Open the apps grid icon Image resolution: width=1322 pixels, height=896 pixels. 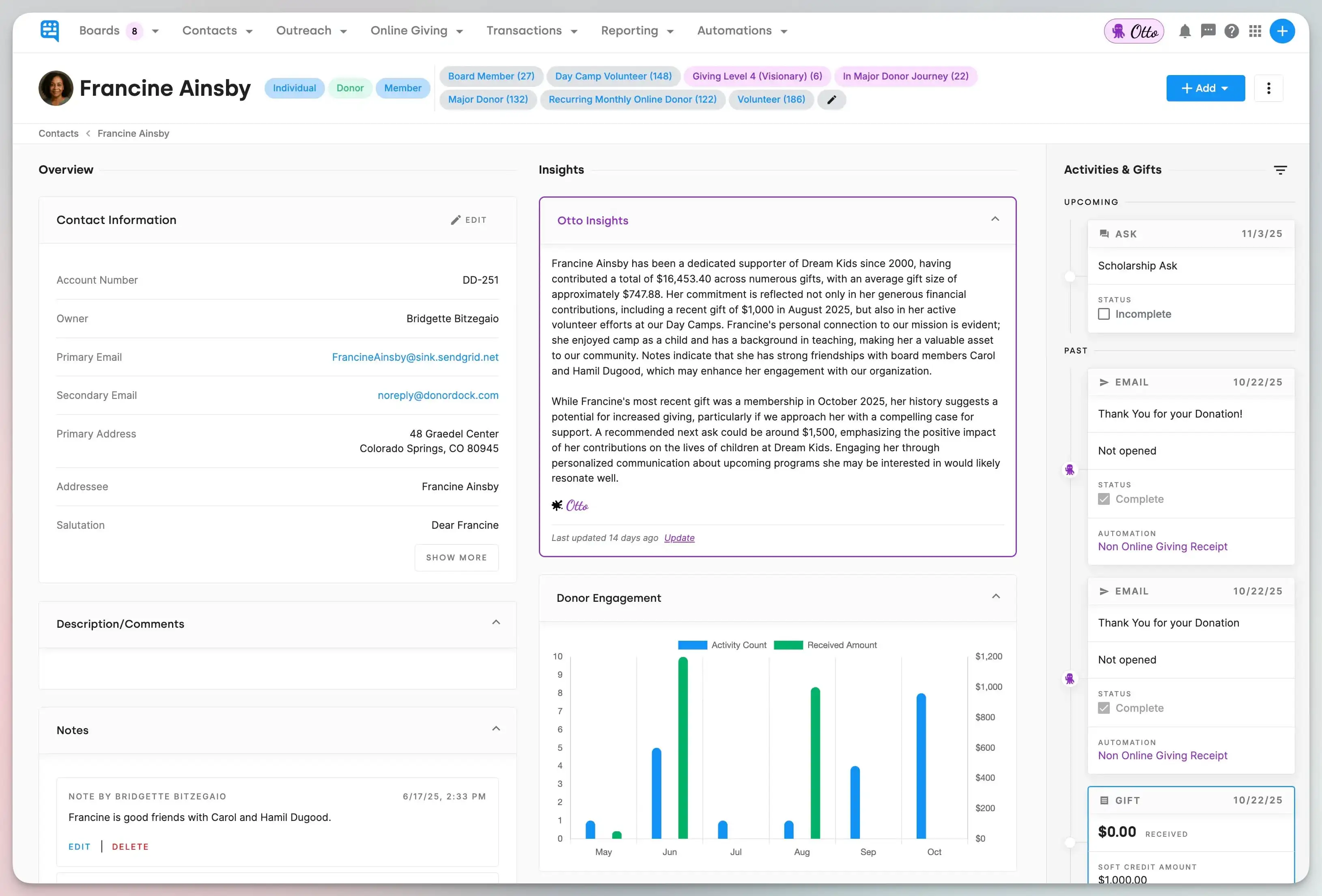(1255, 31)
